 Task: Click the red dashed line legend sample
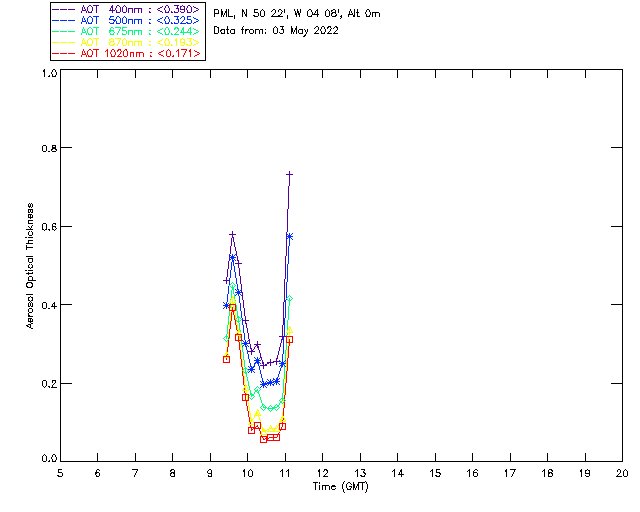pyautogui.click(x=64, y=53)
